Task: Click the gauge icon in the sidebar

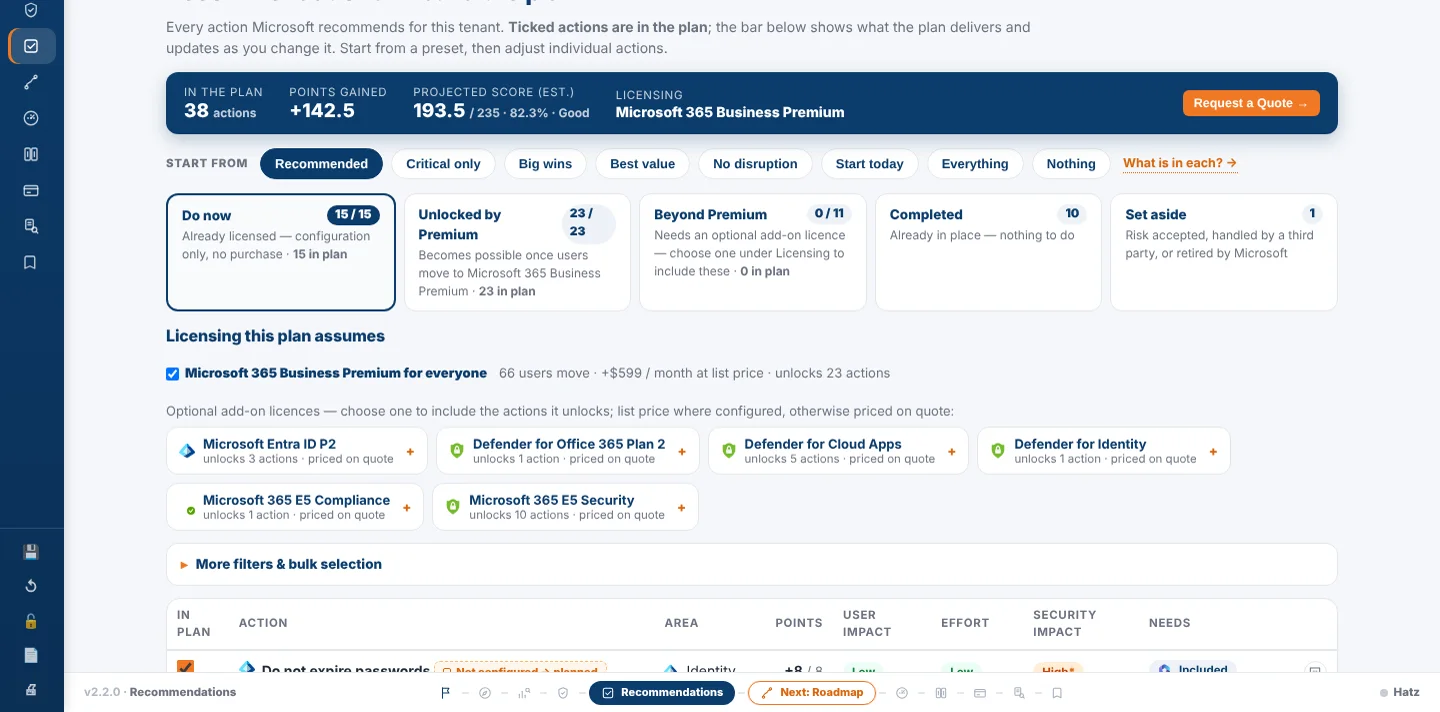Action: 31,118
